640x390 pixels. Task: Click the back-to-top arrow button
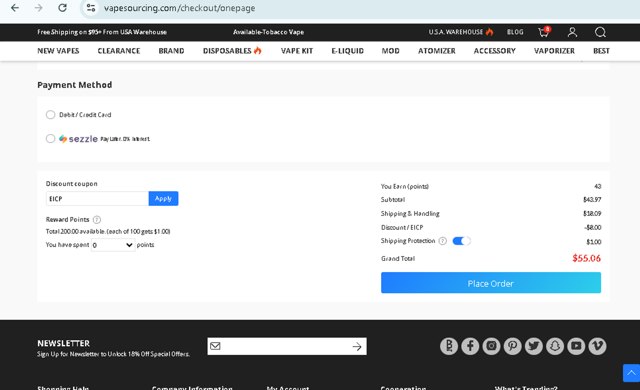(631, 373)
